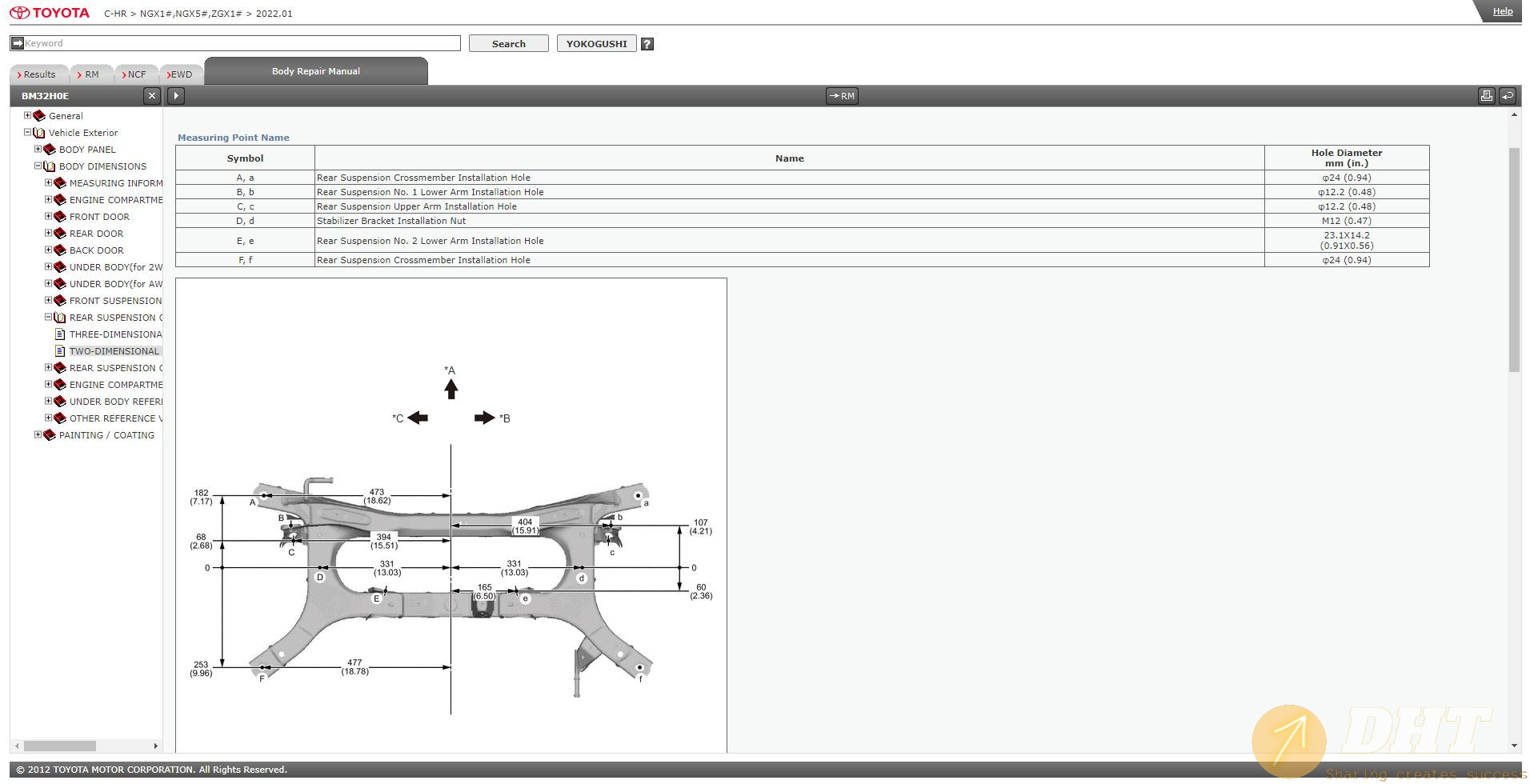Click the YOKOGUSHI button
The height and width of the screenshot is (784, 1530).
[596, 44]
